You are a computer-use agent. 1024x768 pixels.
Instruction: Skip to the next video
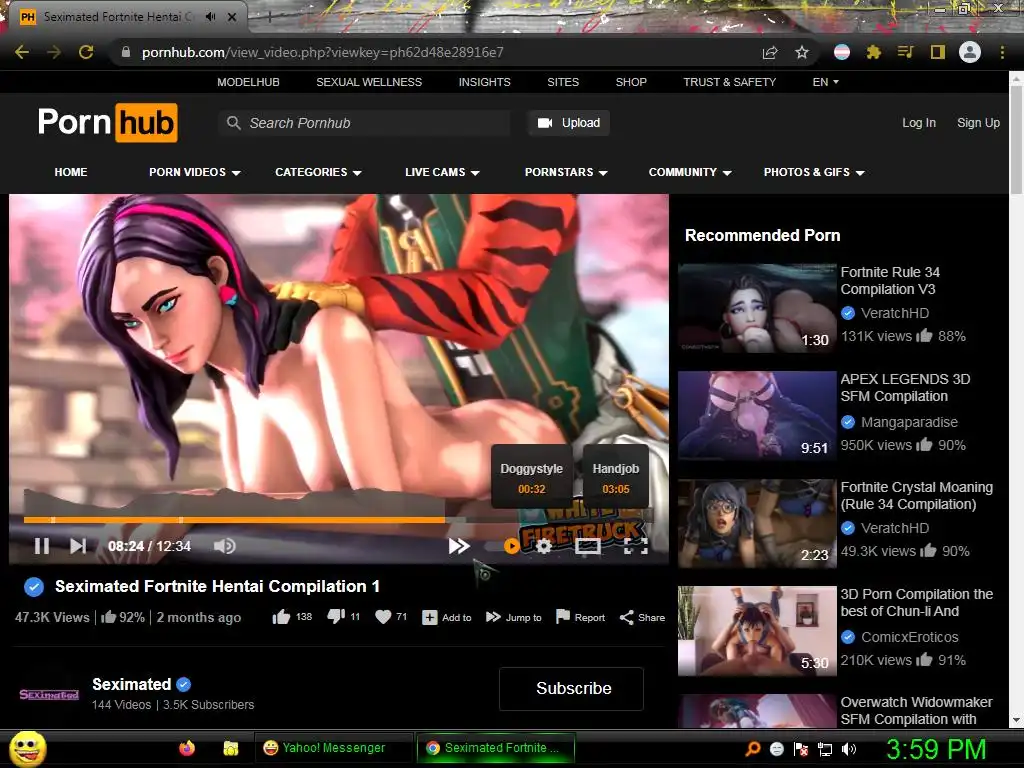click(x=78, y=546)
